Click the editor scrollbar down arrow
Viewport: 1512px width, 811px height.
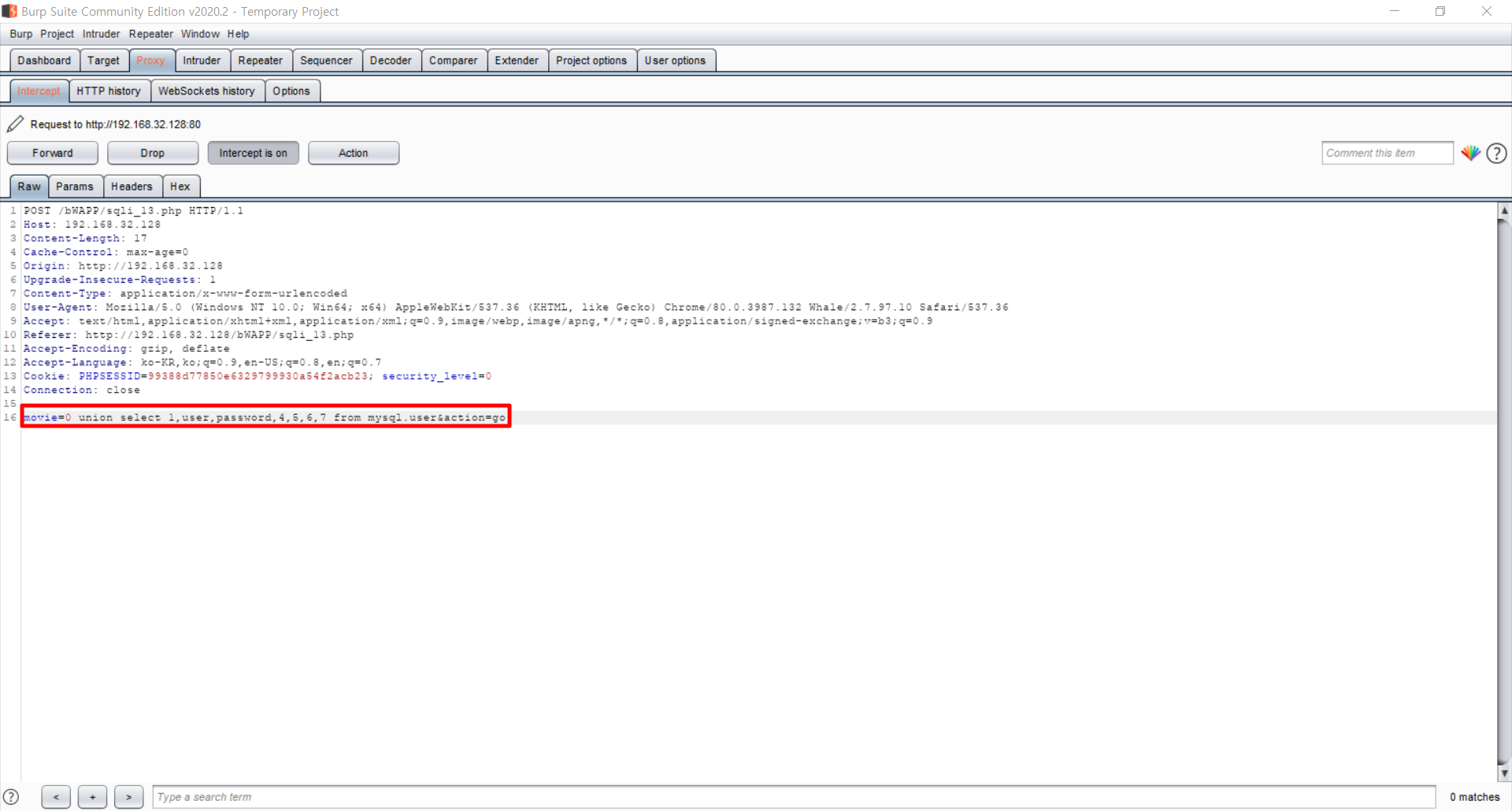pyautogui.click(x=1504, y=773)
